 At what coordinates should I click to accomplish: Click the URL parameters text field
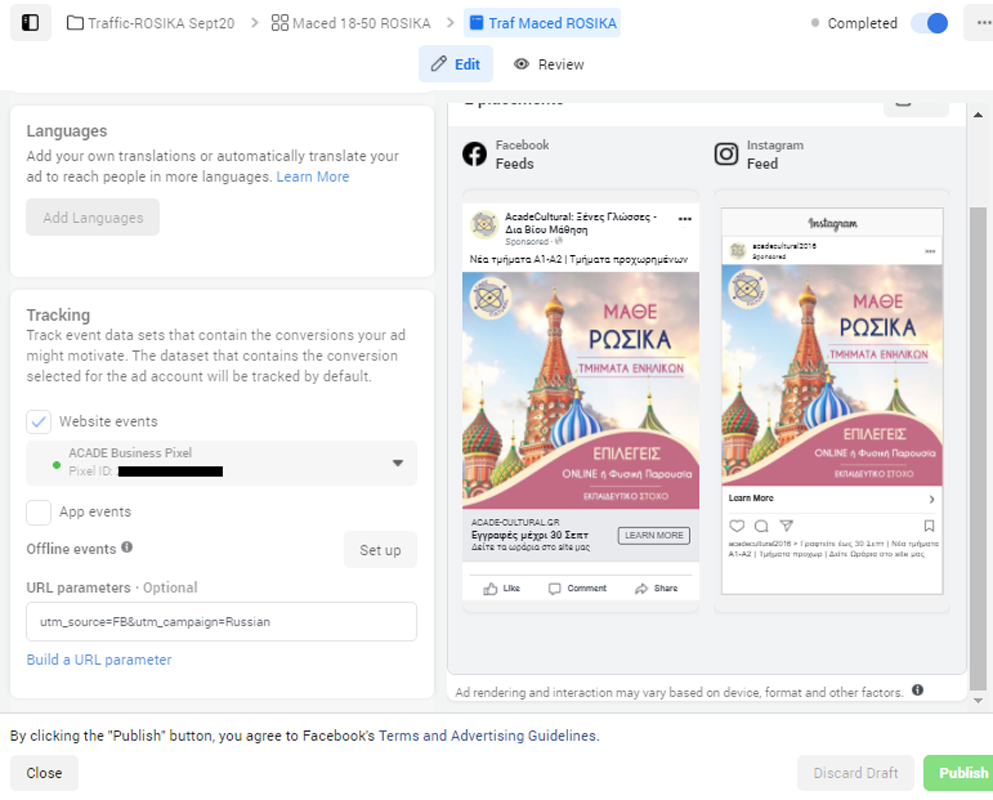click(221, 621)
